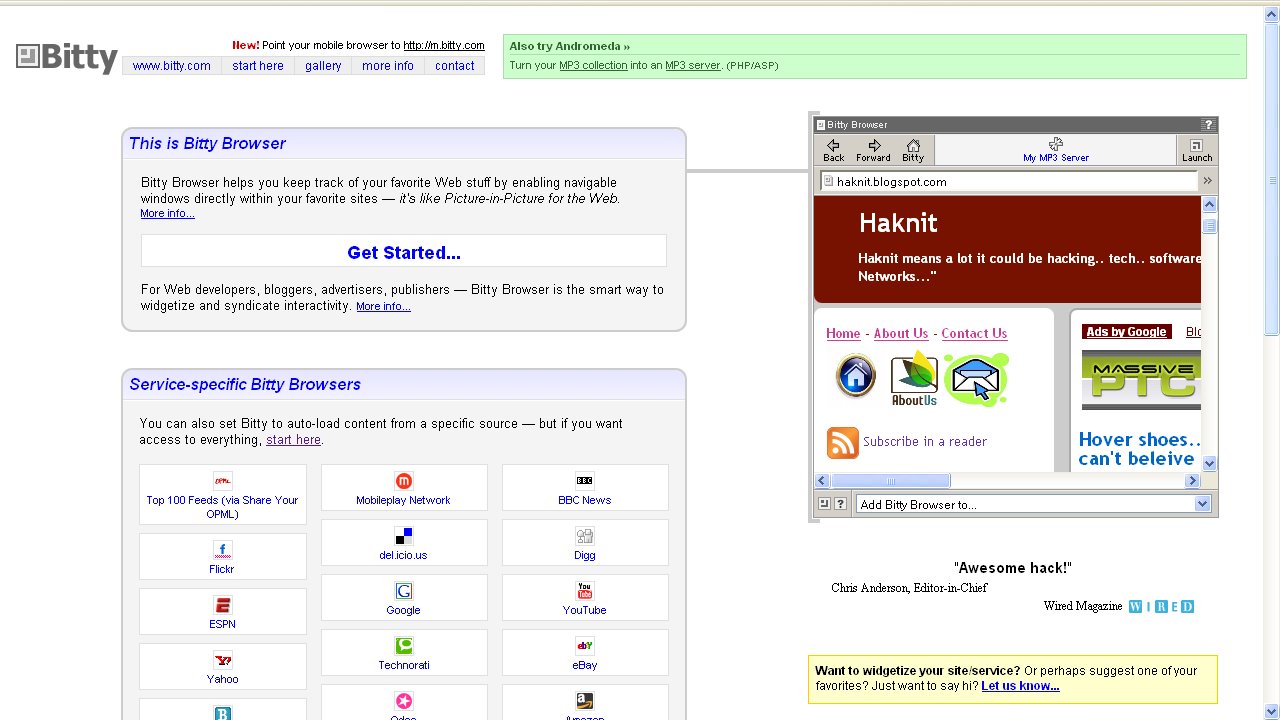1280x720 pixels.
Task: Click the help question mark in widget title bar
Action: coord(1208,125)
